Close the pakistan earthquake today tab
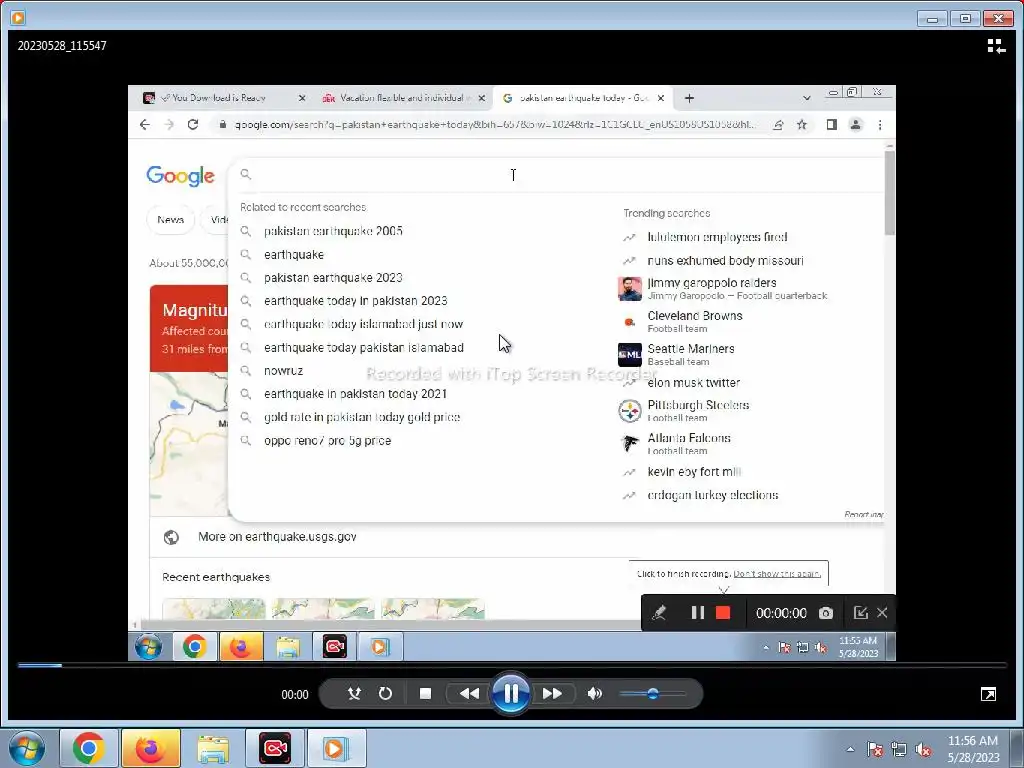 661,98
